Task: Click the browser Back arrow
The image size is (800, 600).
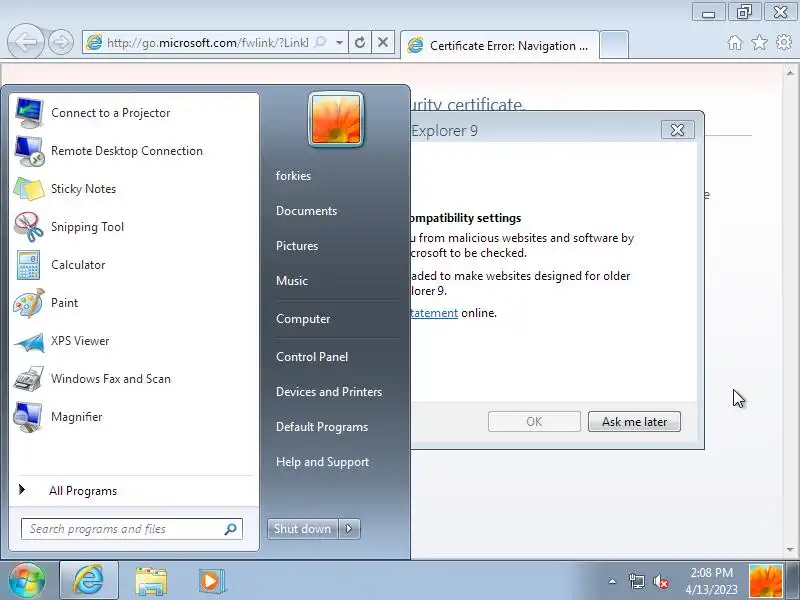Action: tap(26, 42)
